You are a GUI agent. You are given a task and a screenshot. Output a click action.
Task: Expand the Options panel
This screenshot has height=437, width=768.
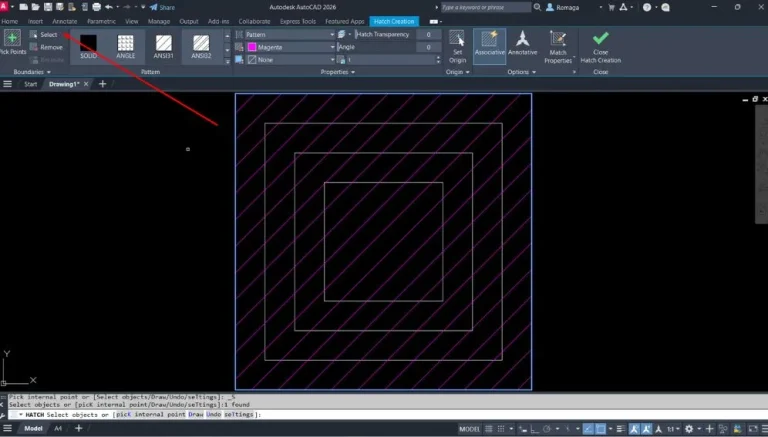[521, 72]
